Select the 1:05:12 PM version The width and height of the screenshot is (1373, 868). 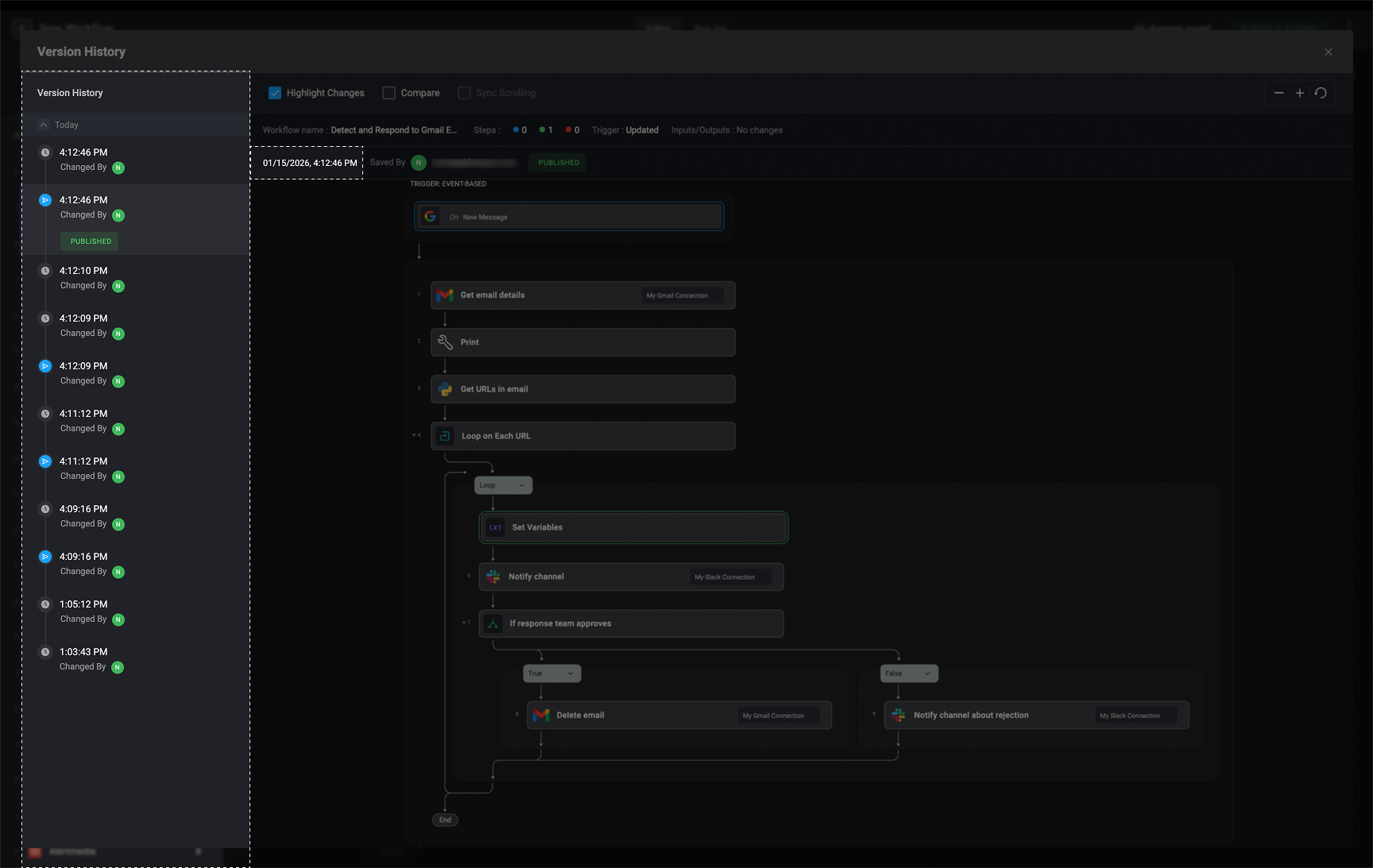136,611
